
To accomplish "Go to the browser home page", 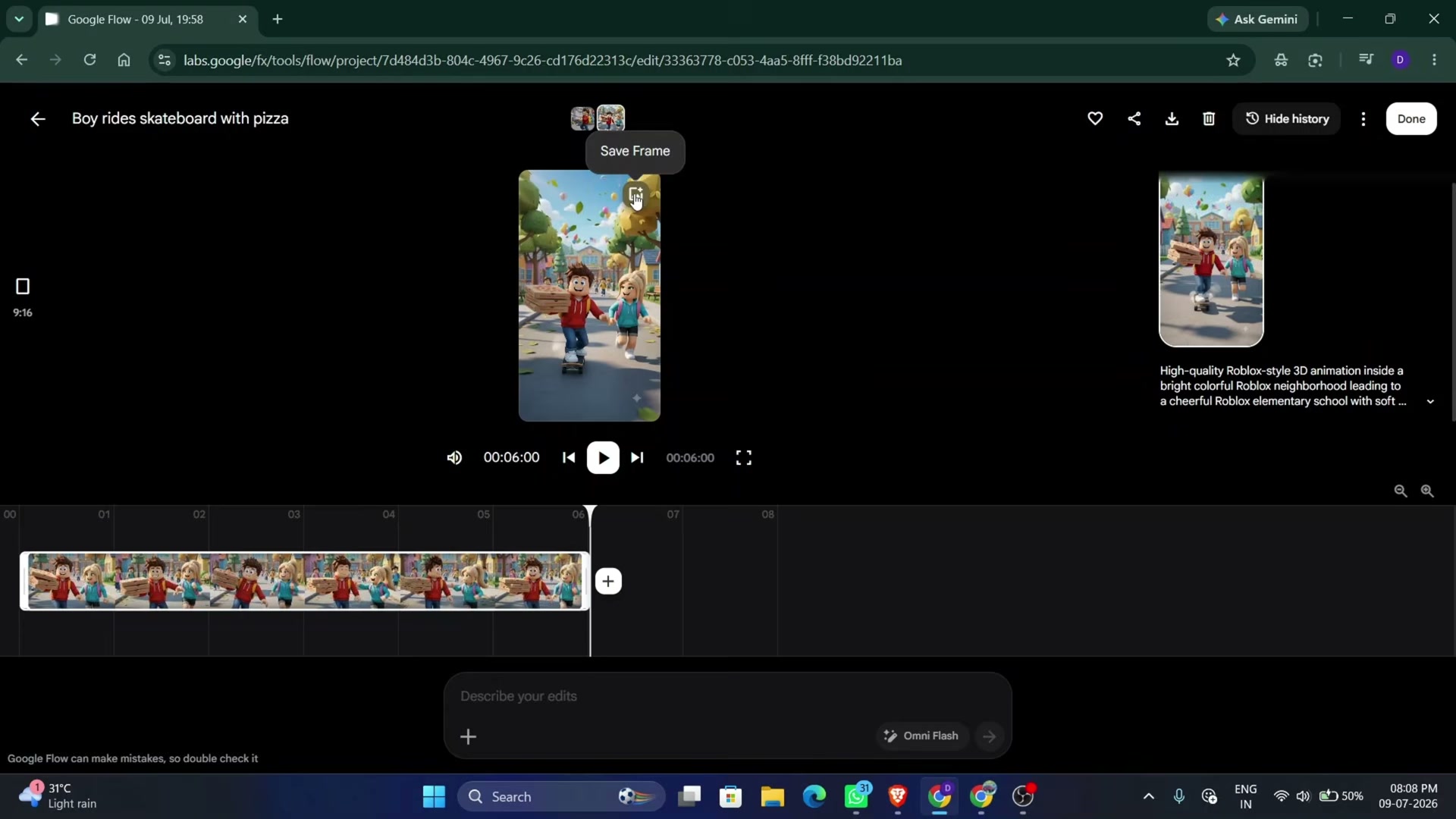I will 124,60.
